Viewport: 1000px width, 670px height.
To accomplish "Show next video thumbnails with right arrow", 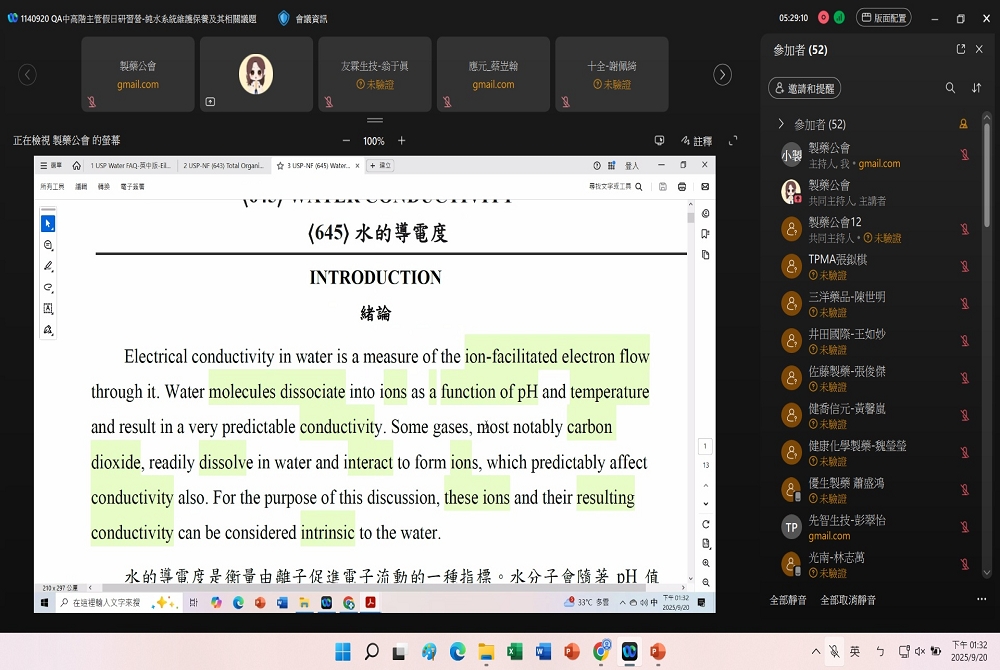I will (722, 75).
